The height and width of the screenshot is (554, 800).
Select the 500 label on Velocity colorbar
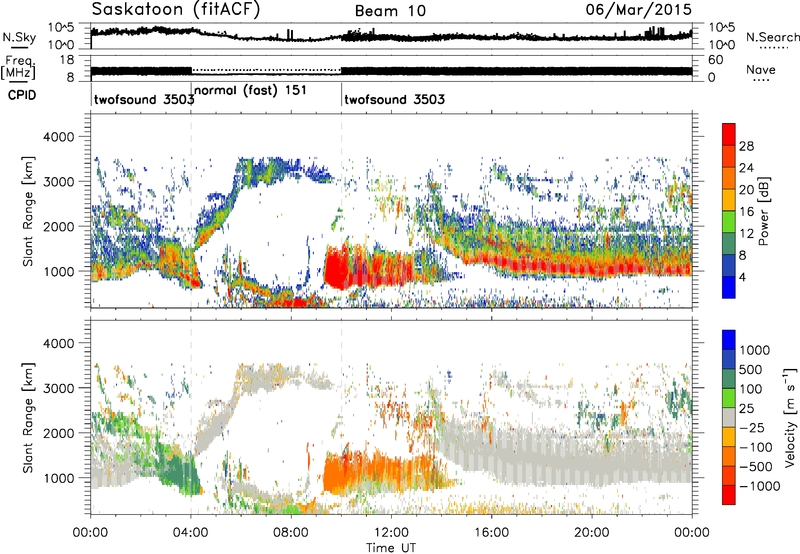(751, 370)
